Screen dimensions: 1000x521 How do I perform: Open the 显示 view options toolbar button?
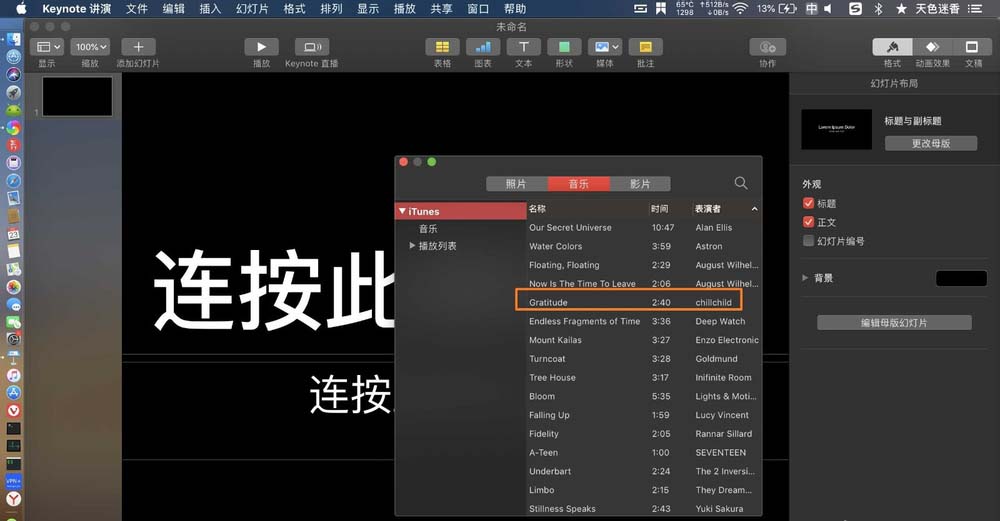coord(47,47)
